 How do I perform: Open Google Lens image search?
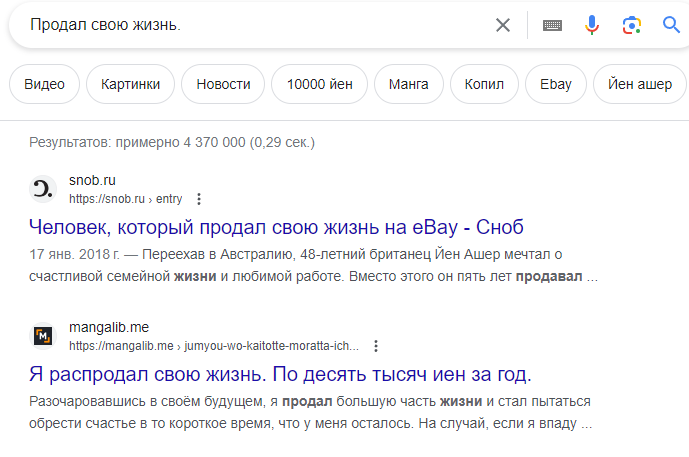[x=631, y=25]
